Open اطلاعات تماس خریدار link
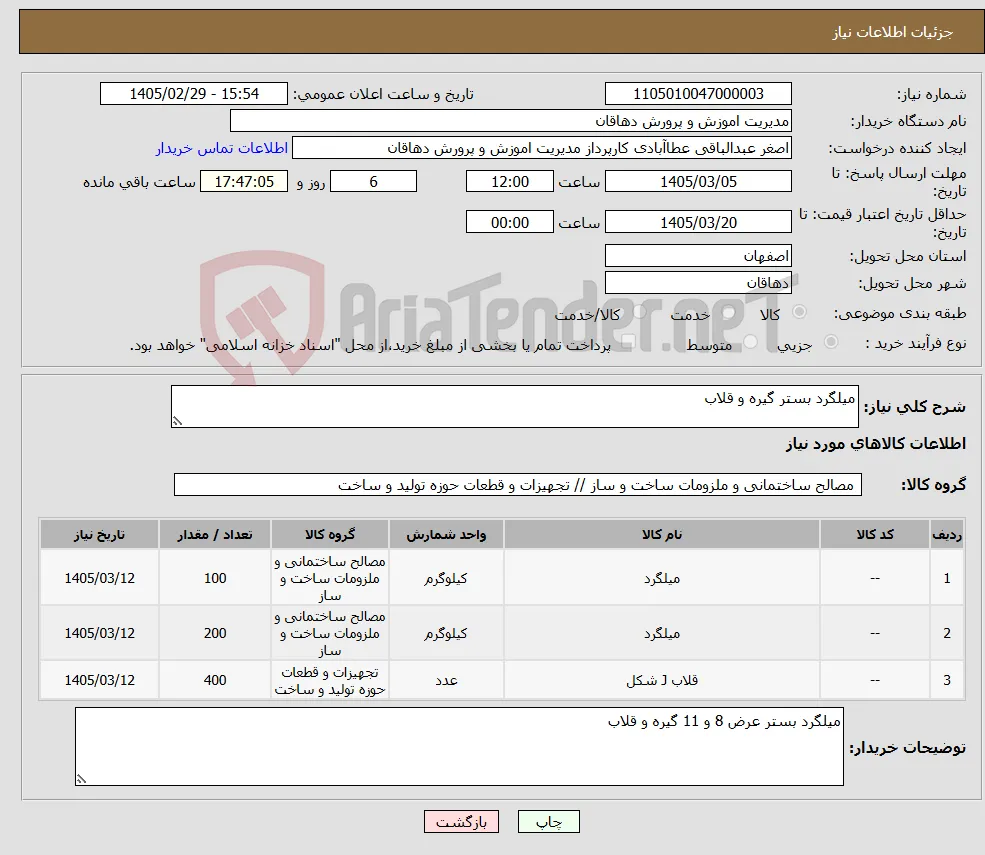The image size is (985, 855). tap(222, 148)
